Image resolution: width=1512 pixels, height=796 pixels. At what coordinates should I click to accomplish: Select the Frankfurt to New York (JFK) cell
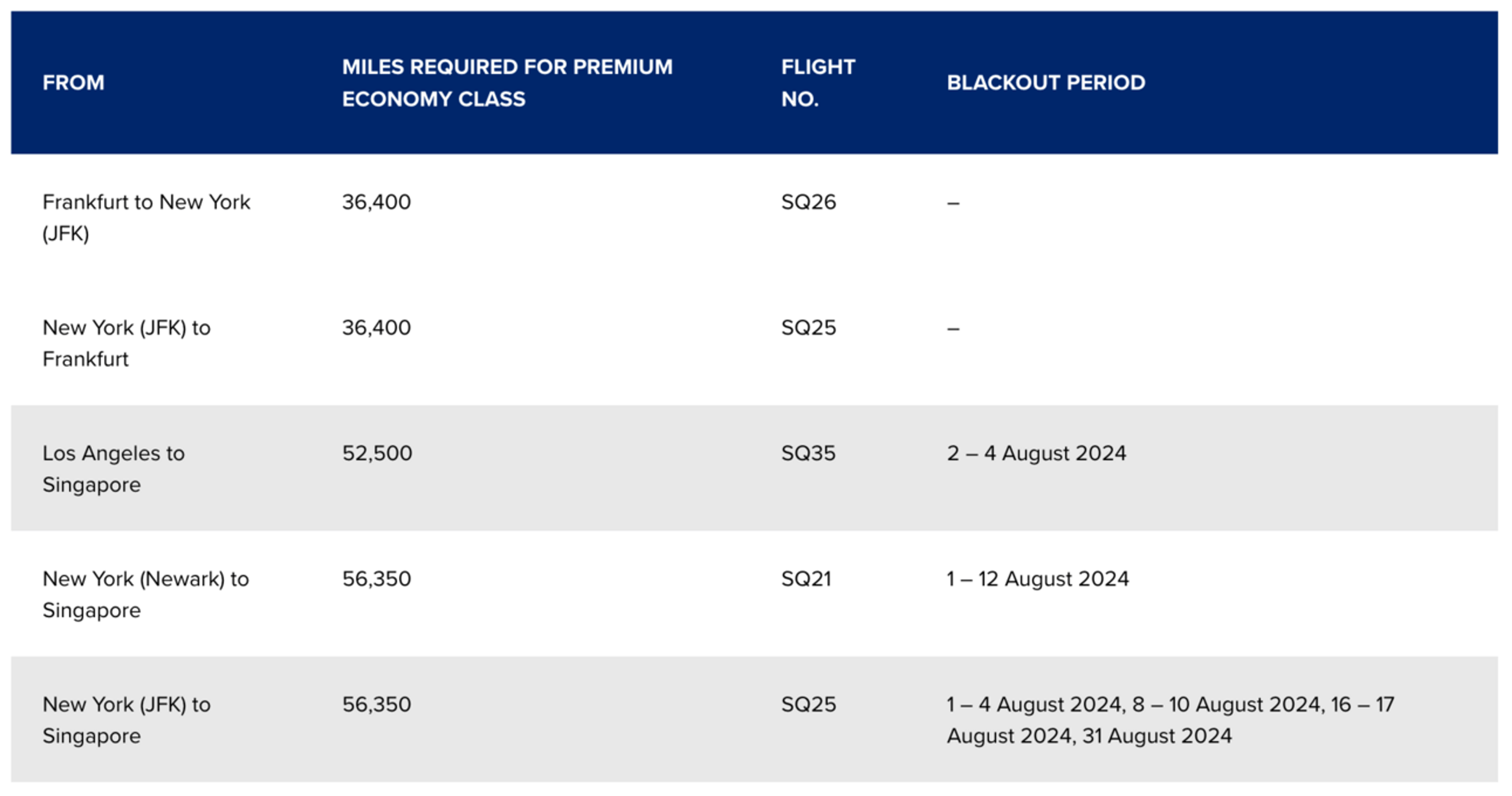tap(146, 218)
